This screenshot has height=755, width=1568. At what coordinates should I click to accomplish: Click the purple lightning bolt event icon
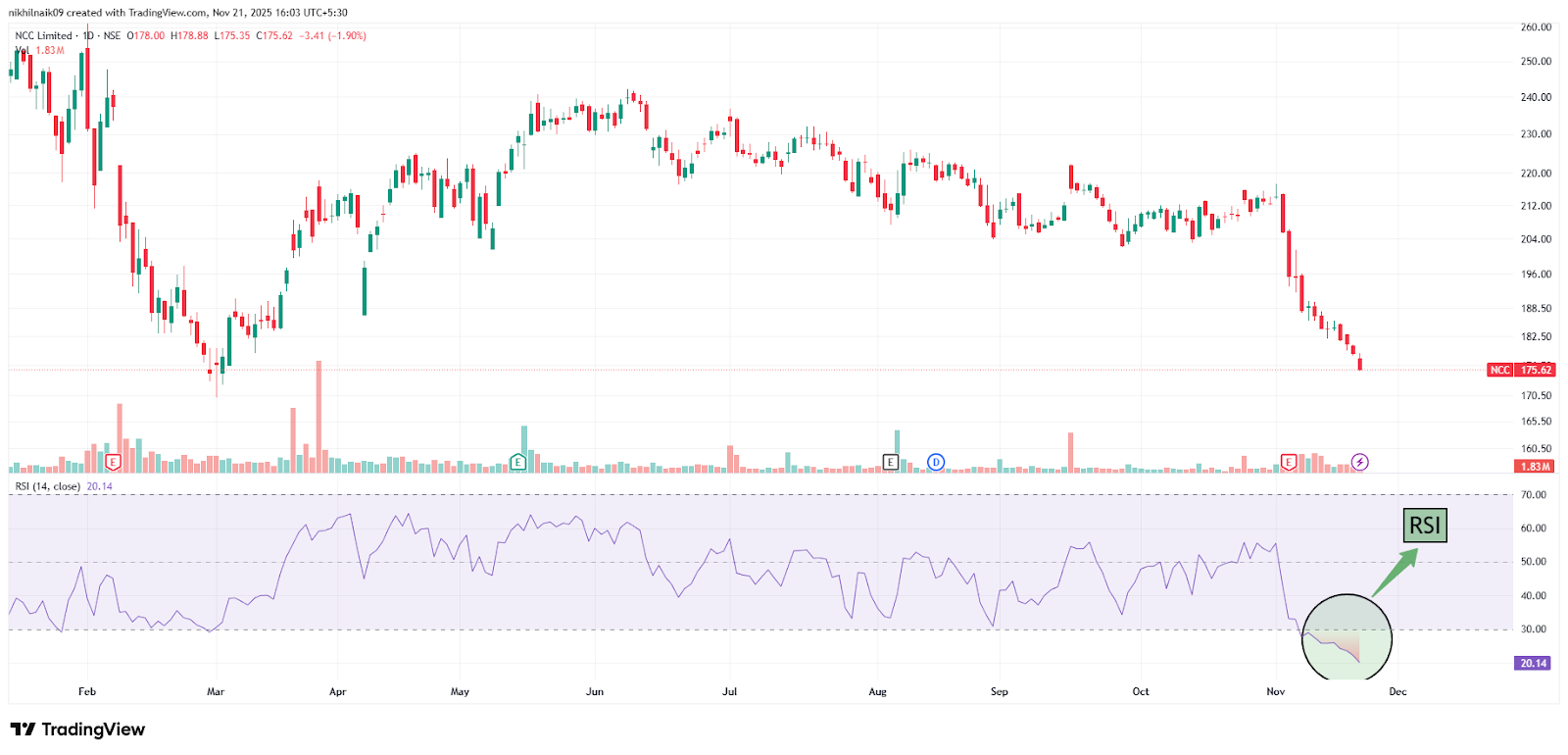[x=1360, y=462]
